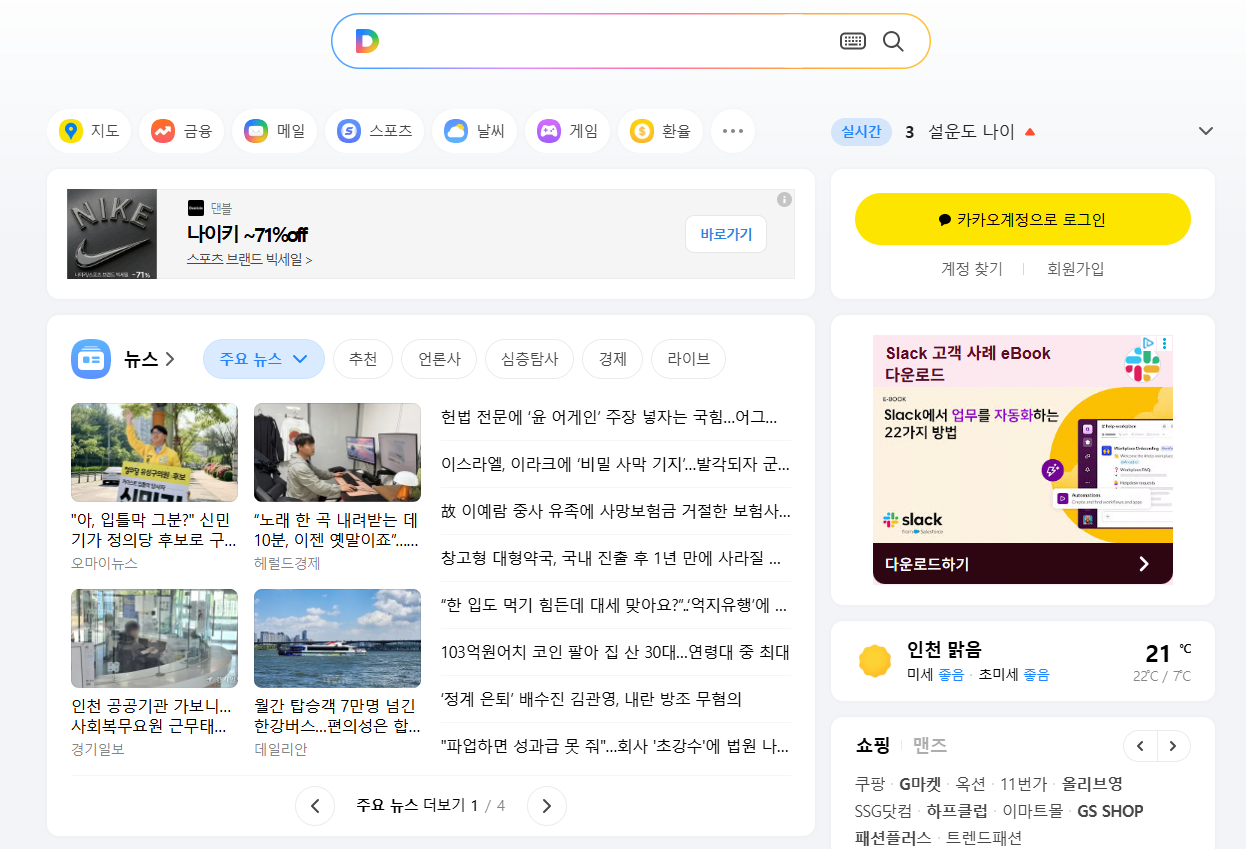Open 다운로드하기 arrow on Slack ad
Viewport: 1246px width, 849px height.
click(x=1144, y=564)
